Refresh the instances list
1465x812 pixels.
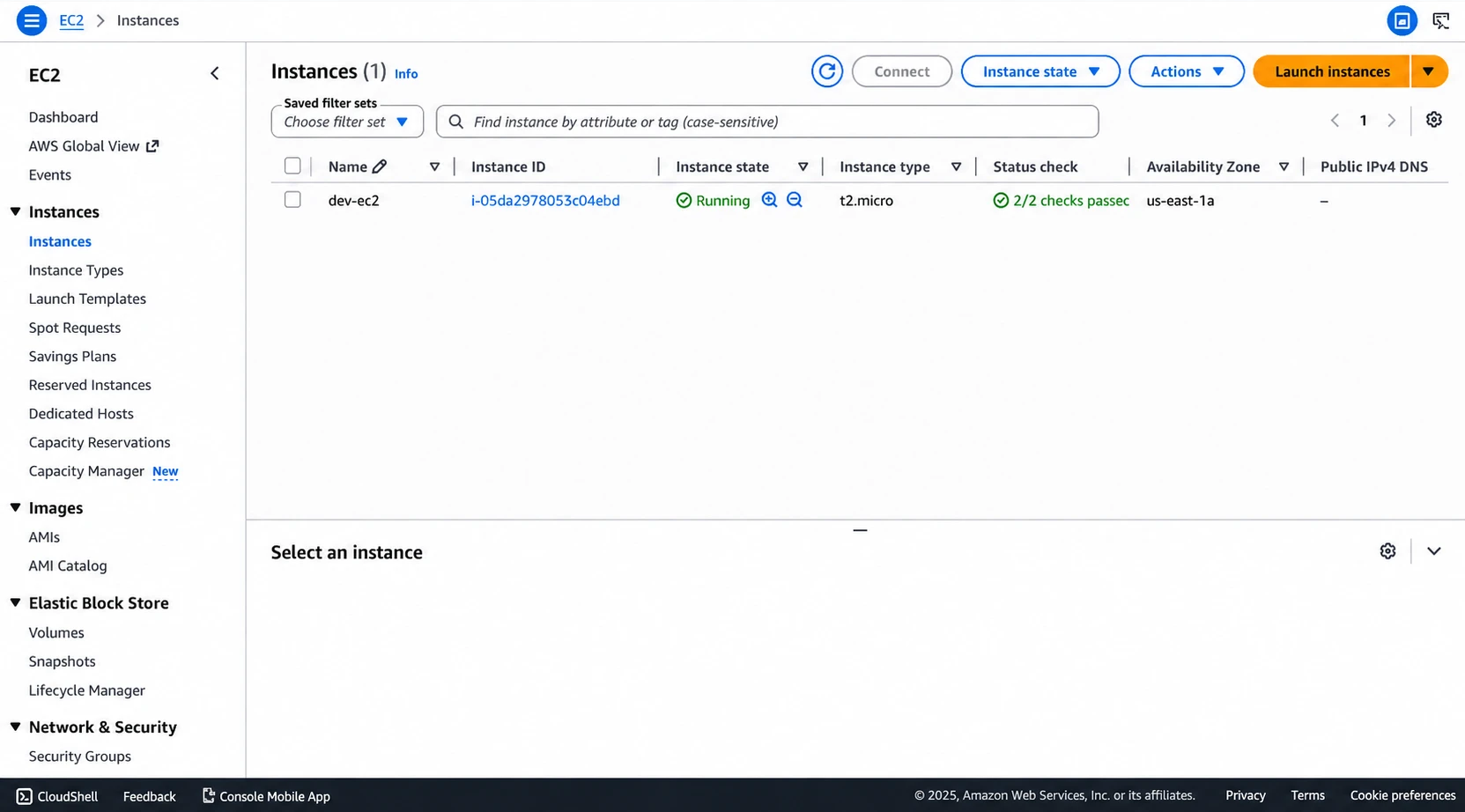click(826, 71)
